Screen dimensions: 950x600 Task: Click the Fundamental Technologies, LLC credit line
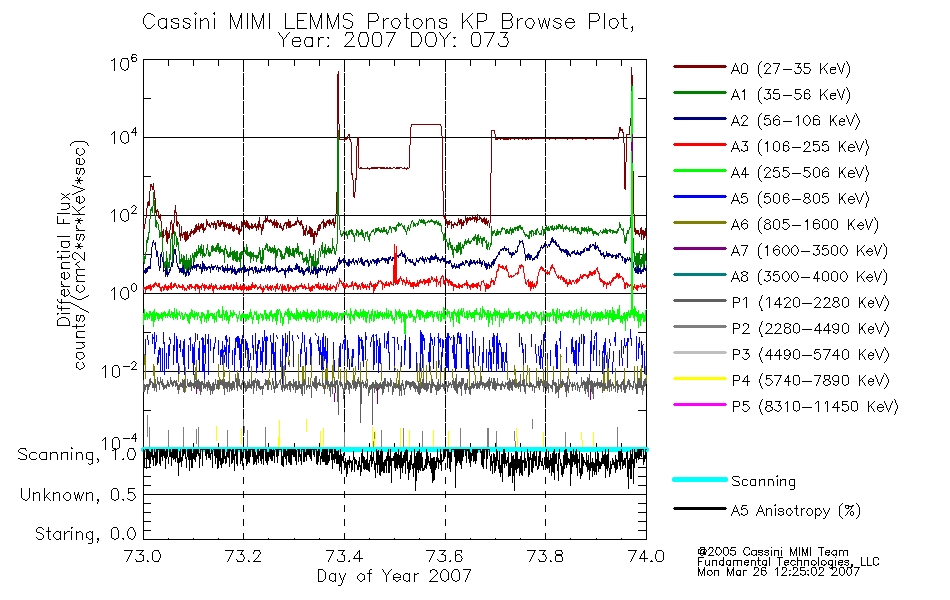point(788,562)
